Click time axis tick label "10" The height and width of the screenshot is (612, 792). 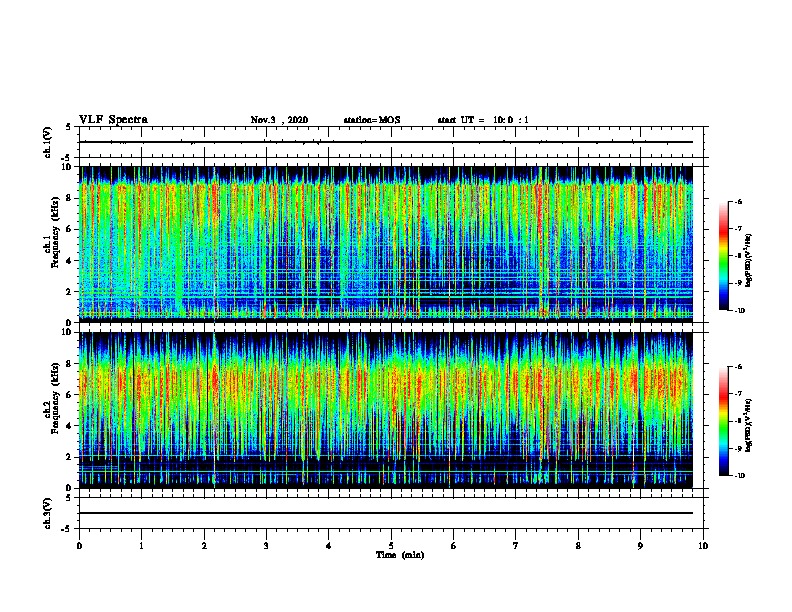pyautogui.click(x=703, y=546)
